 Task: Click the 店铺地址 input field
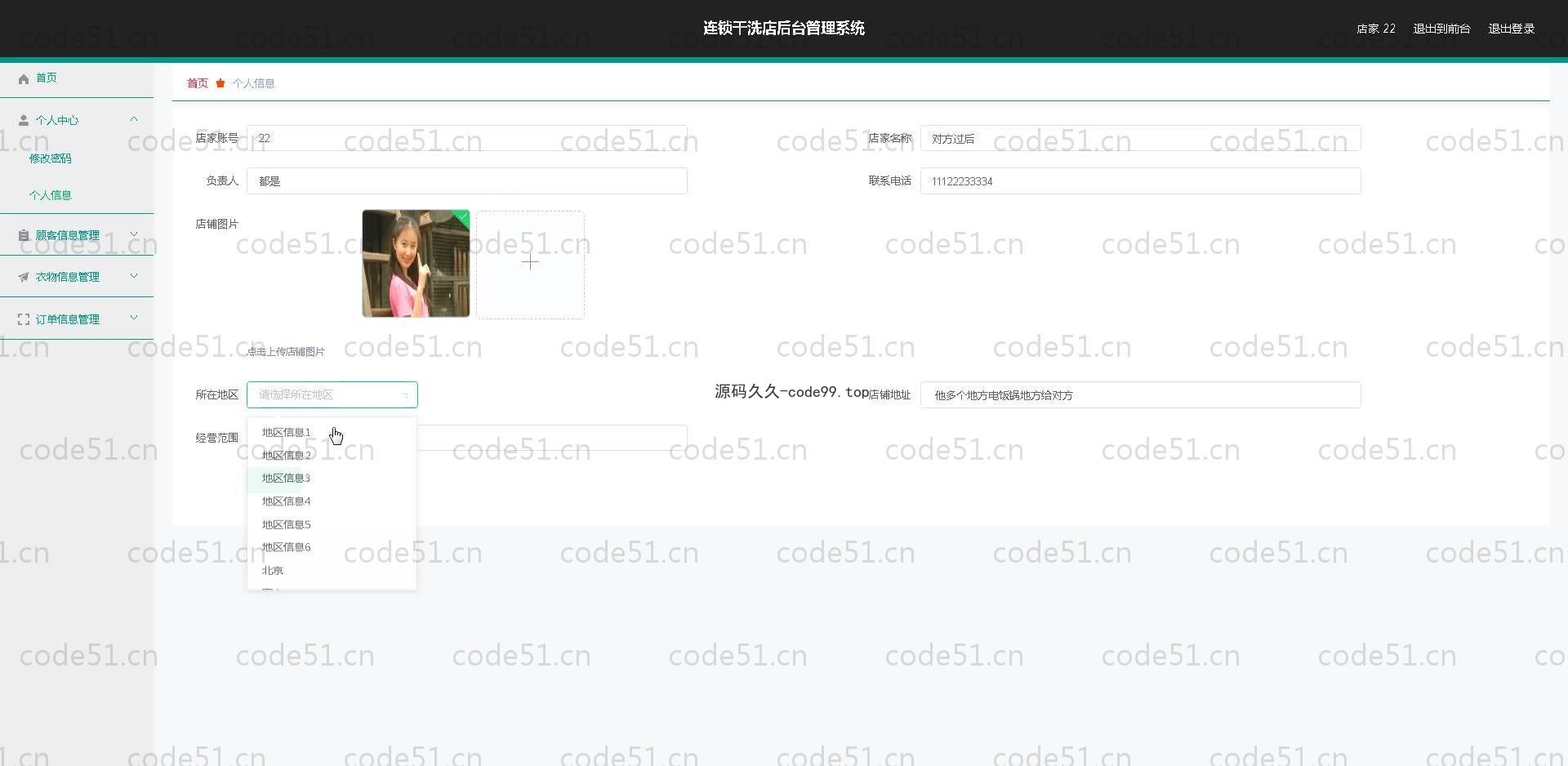pos(1140,395)
